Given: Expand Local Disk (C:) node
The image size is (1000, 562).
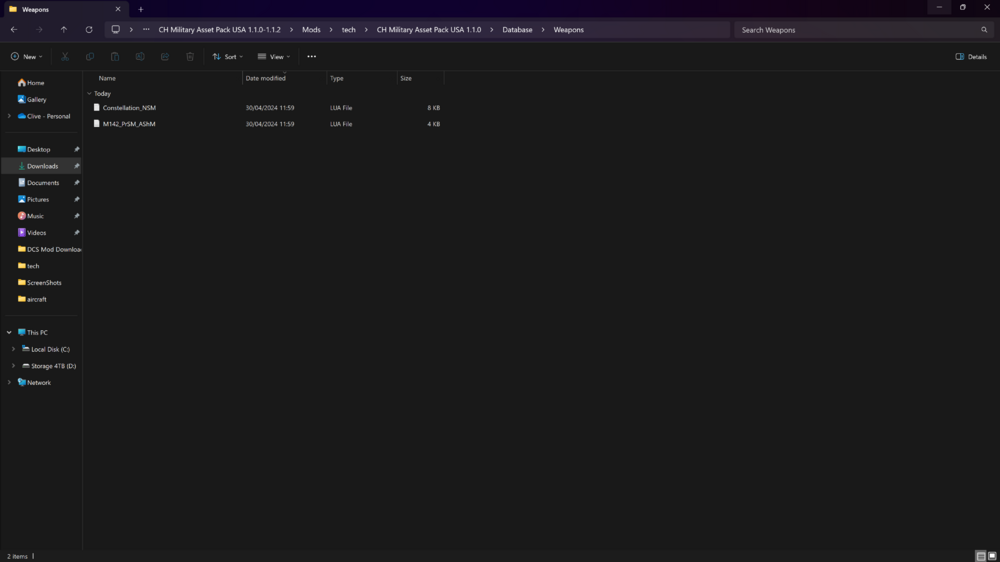Looking at the screenshot, I should tap(13, 349).
